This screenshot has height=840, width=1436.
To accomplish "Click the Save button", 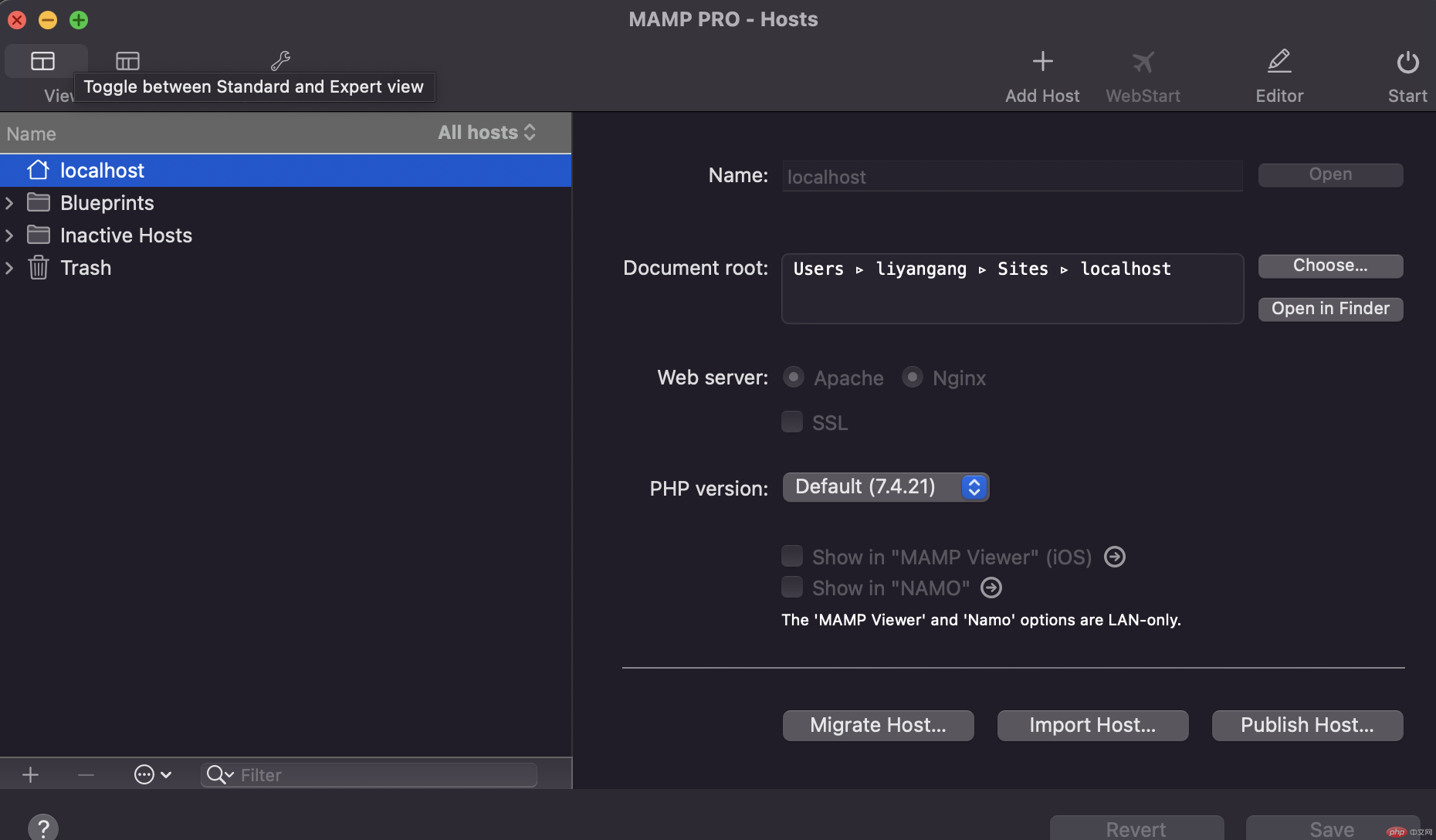I will [x=1333, y=828].
